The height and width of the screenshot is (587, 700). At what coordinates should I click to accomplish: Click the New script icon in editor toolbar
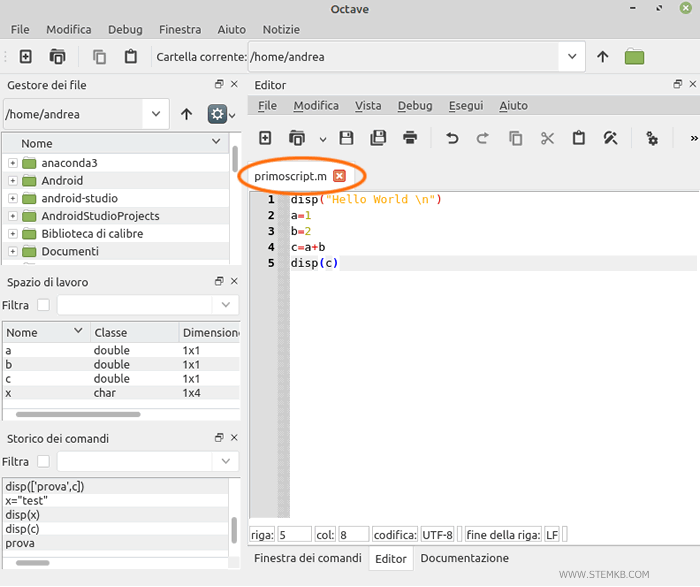(265, 138)
